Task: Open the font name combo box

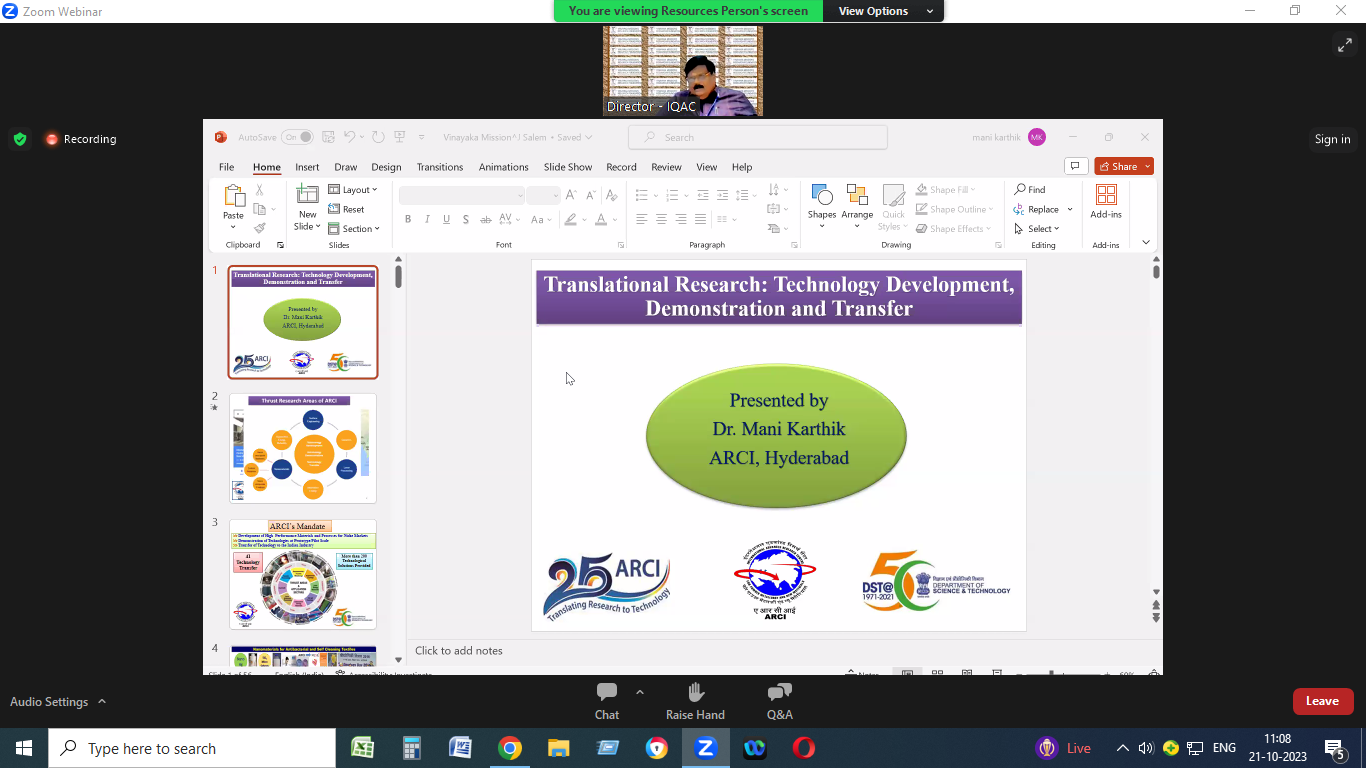Action: [x=462, y=195]
